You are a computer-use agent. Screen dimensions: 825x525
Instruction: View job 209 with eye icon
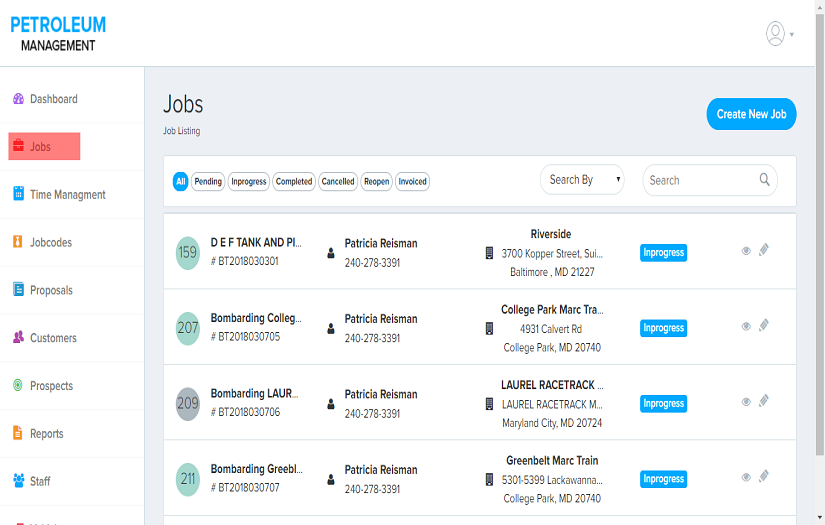coord(746,402)
